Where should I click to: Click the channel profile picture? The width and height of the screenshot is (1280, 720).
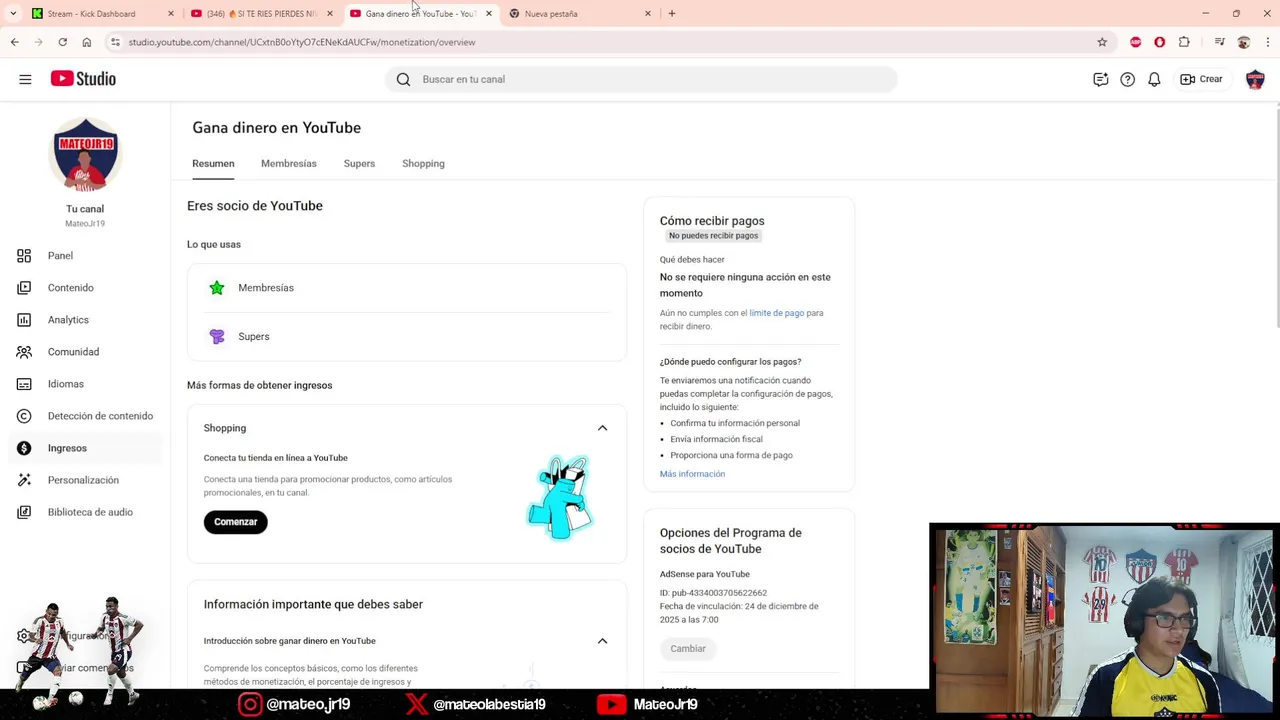85,155
